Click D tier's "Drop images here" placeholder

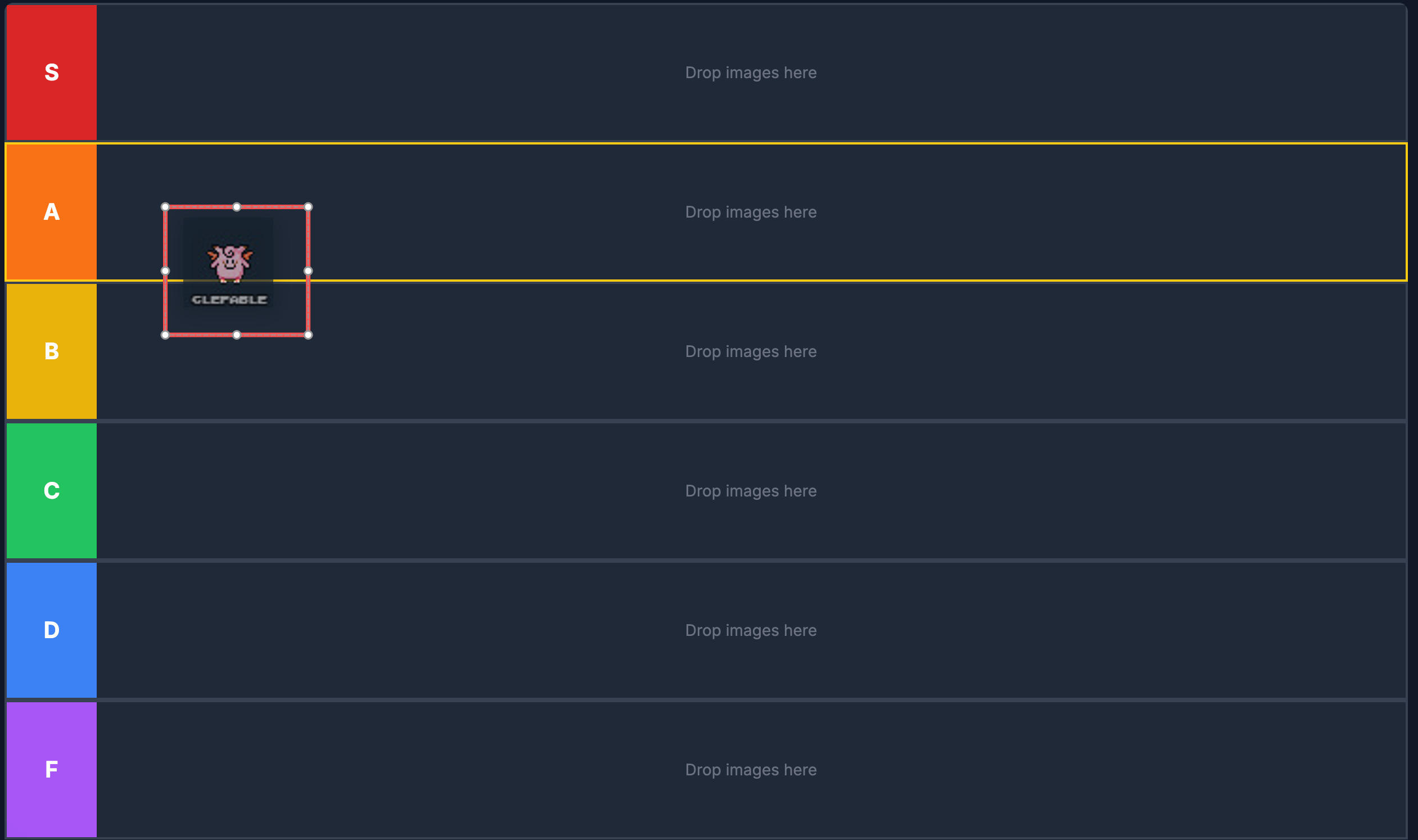(751, 630)
